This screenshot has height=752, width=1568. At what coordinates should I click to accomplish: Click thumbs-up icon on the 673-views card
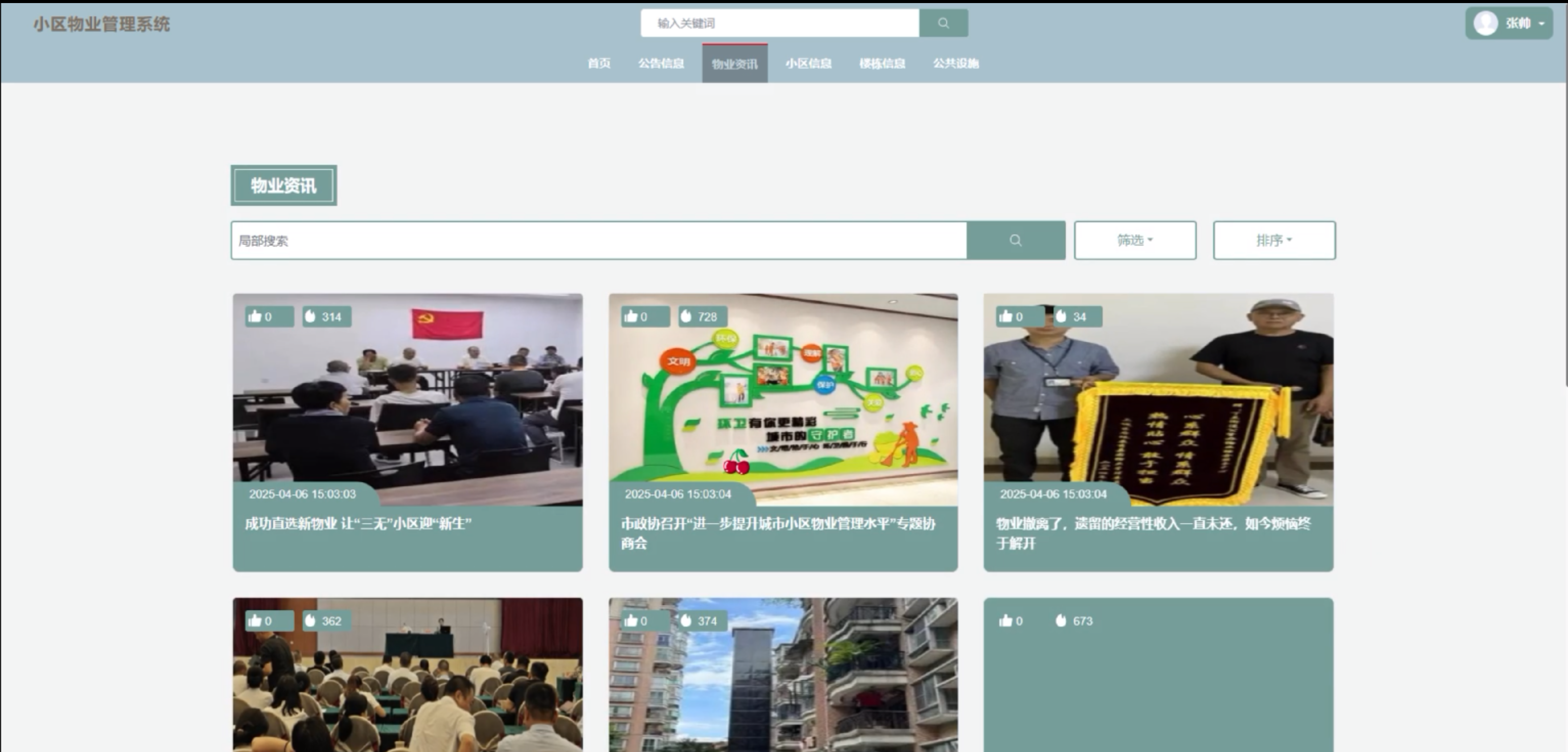tap(1005, 621)
